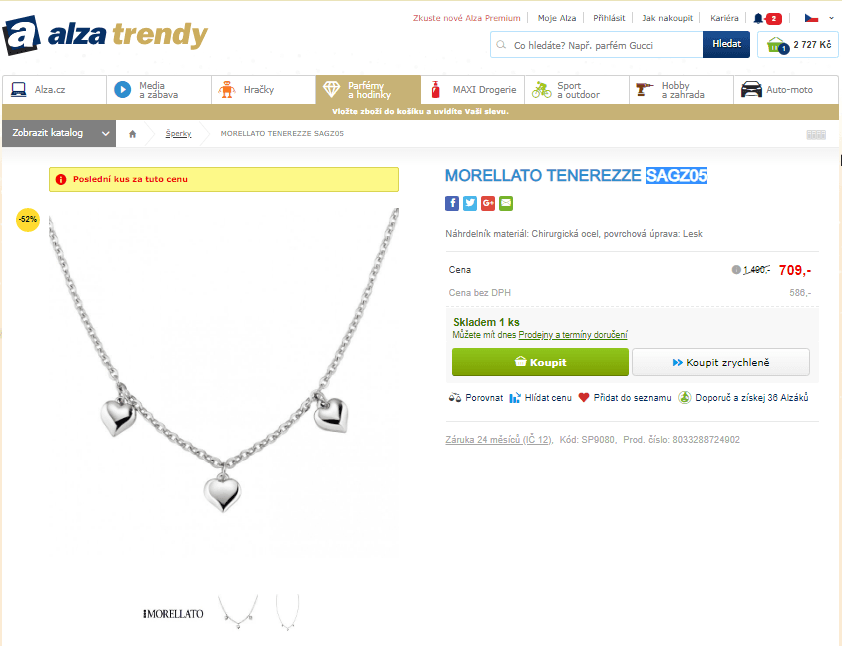The height and width of the screenshot is (646, 842).
Task: Open MAXI Drogerie category tab
Action: point(473,90)
